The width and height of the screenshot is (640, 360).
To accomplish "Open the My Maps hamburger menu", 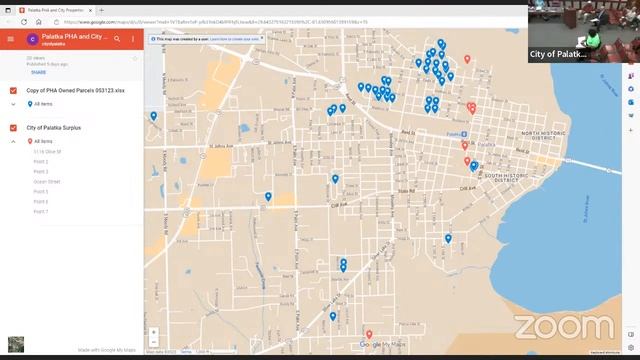I will pyautogui.click(x=11, y=39).
